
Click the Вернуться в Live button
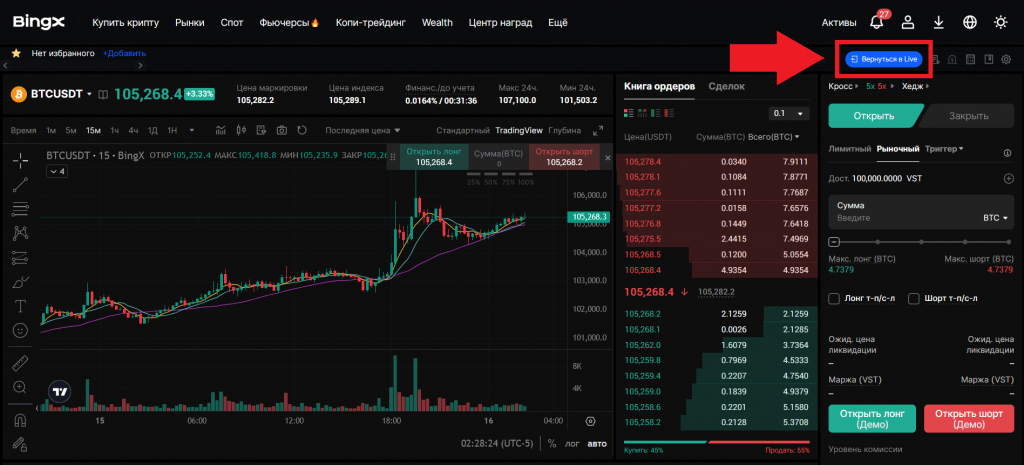[x=884, y=59]
